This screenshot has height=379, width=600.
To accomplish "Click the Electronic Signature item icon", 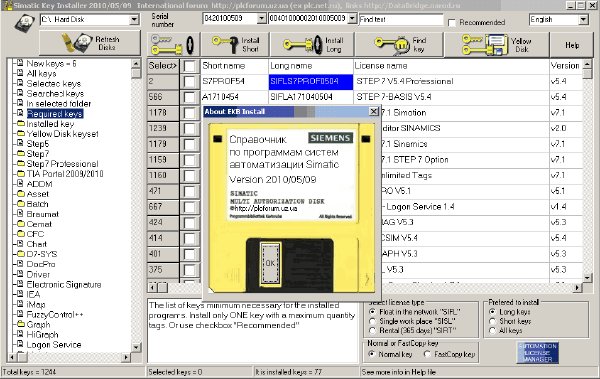I will (x=21, y=284).
